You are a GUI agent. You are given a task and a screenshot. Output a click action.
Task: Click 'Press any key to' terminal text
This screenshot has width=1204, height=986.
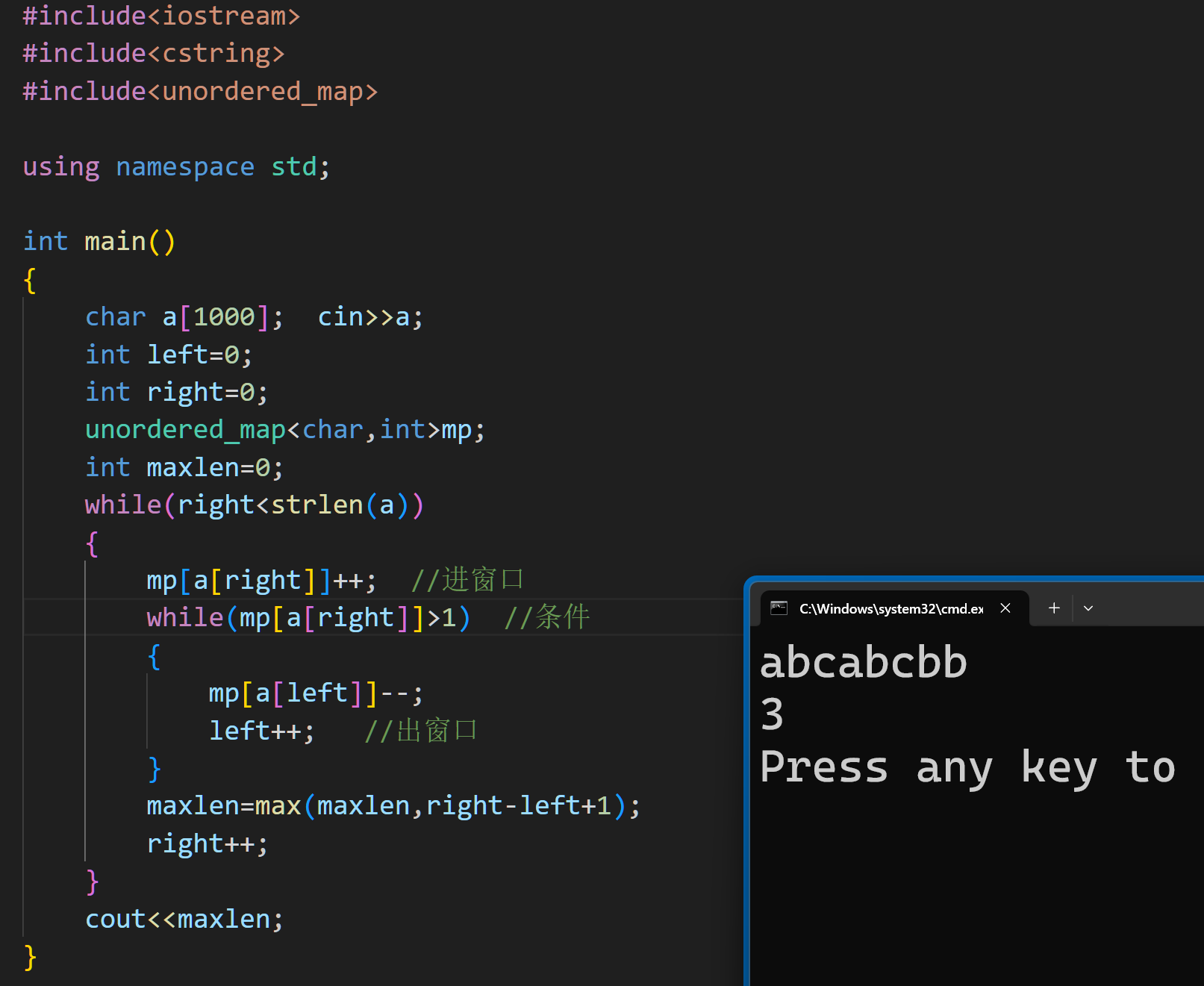[967, 767]
